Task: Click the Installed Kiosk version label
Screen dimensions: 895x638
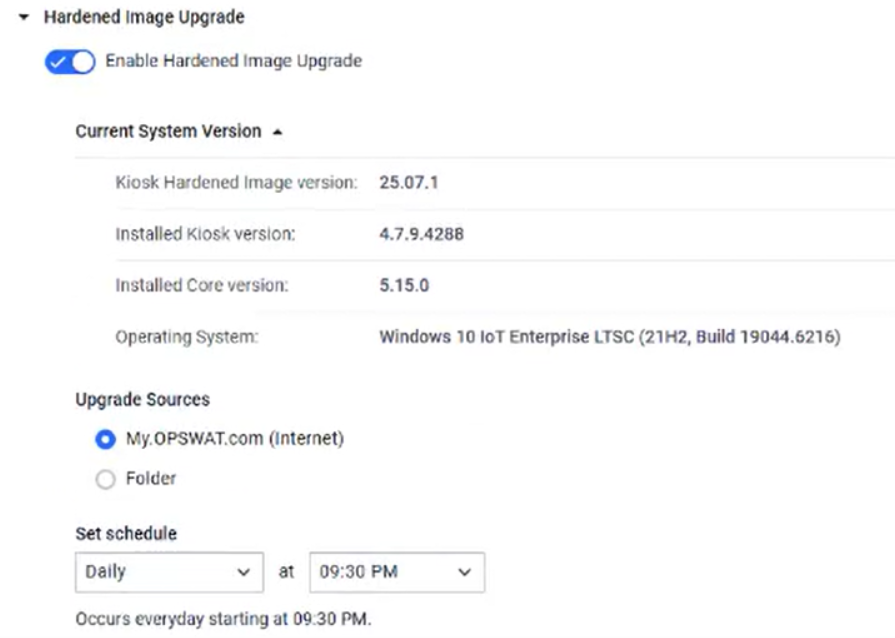Action: pos(205,234)
